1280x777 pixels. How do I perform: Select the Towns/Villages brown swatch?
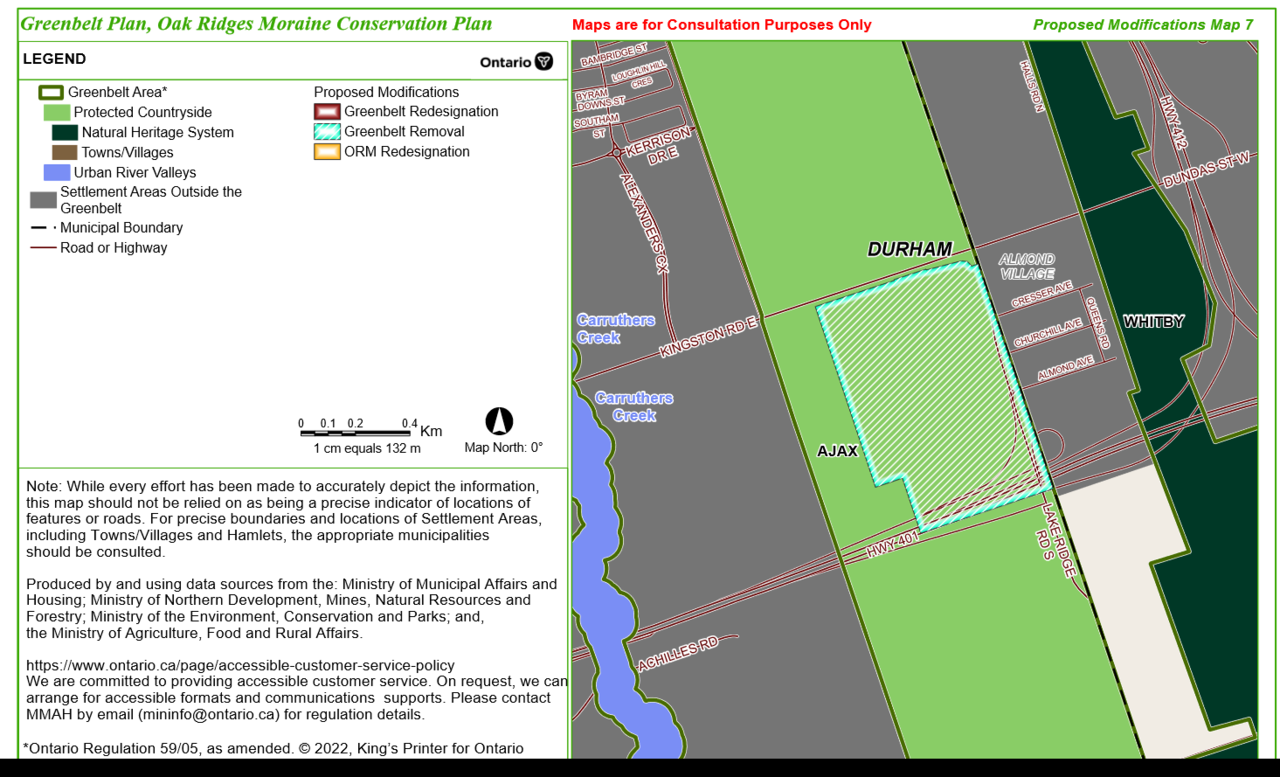pos(65,152)
